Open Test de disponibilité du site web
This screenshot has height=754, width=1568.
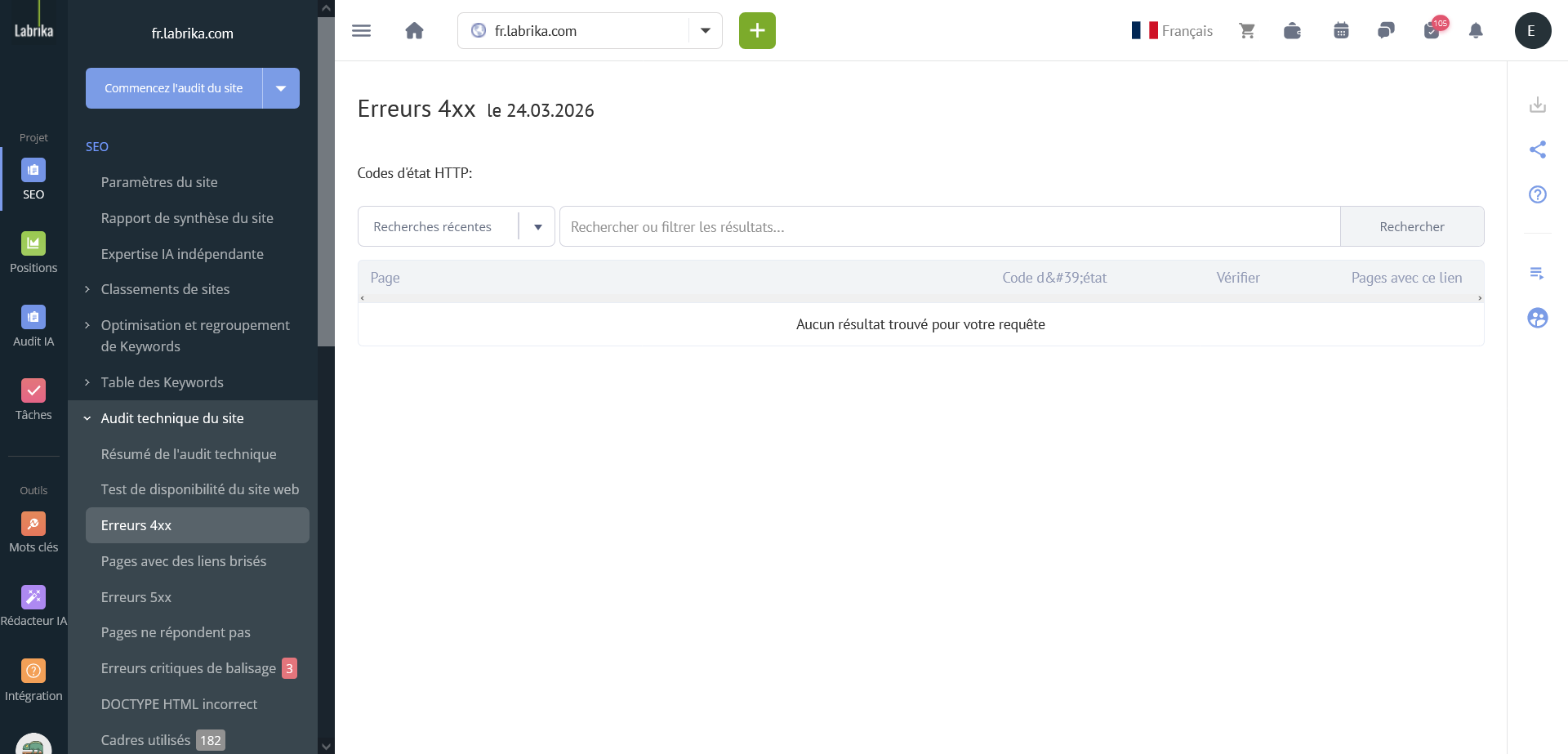tap(199, 489)
